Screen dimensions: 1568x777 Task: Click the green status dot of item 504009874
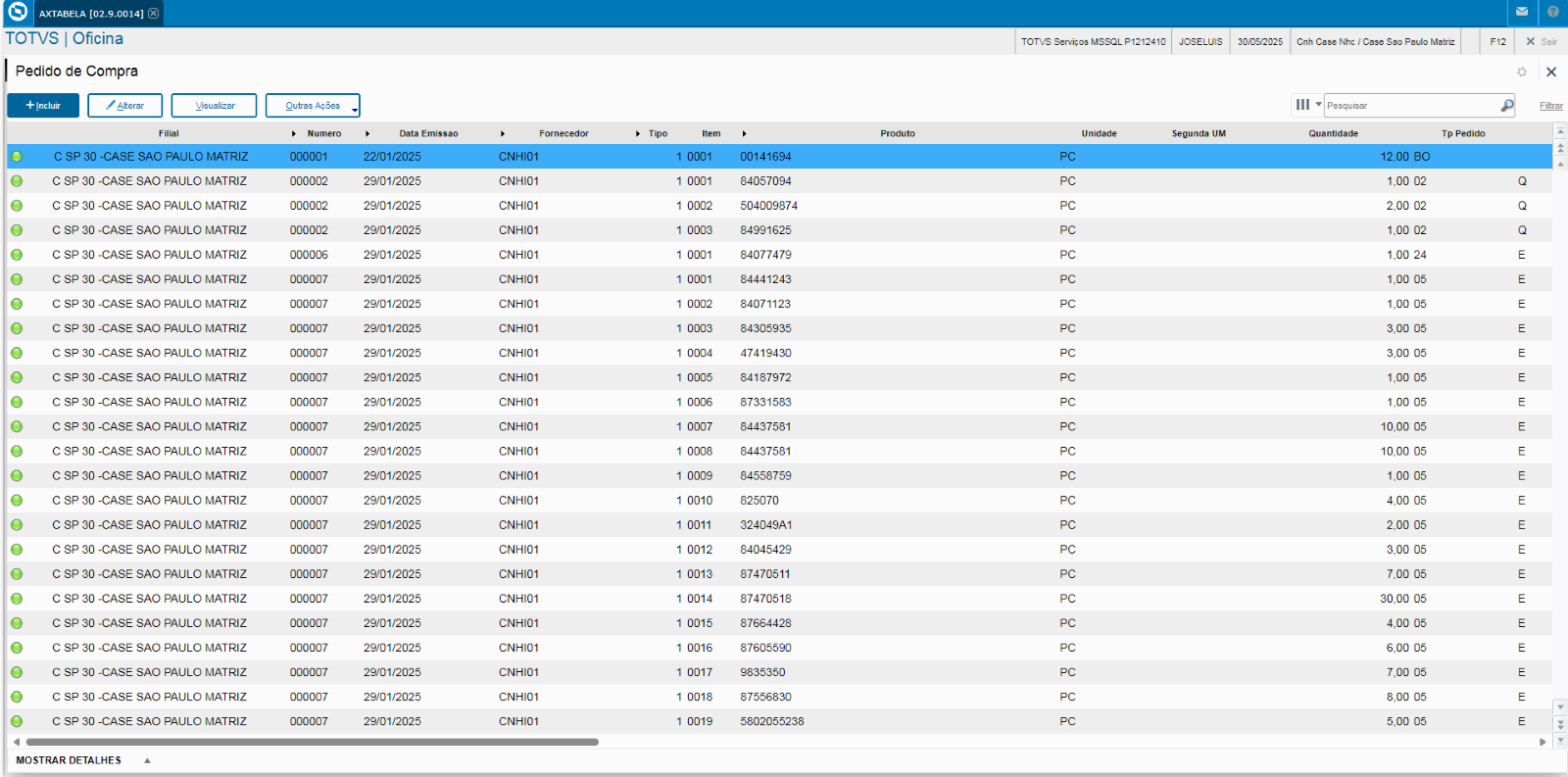[x=17, y=206]
